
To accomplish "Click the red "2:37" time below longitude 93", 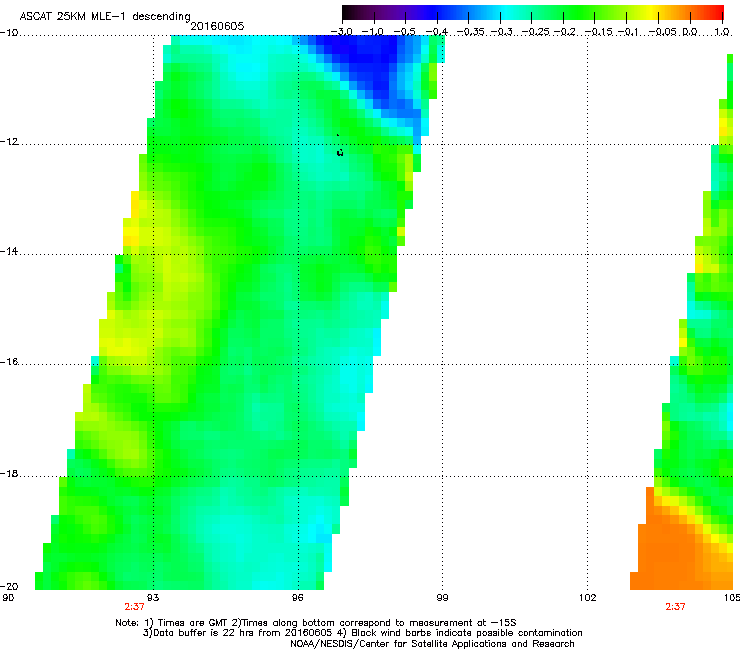I will click(134, 607).
